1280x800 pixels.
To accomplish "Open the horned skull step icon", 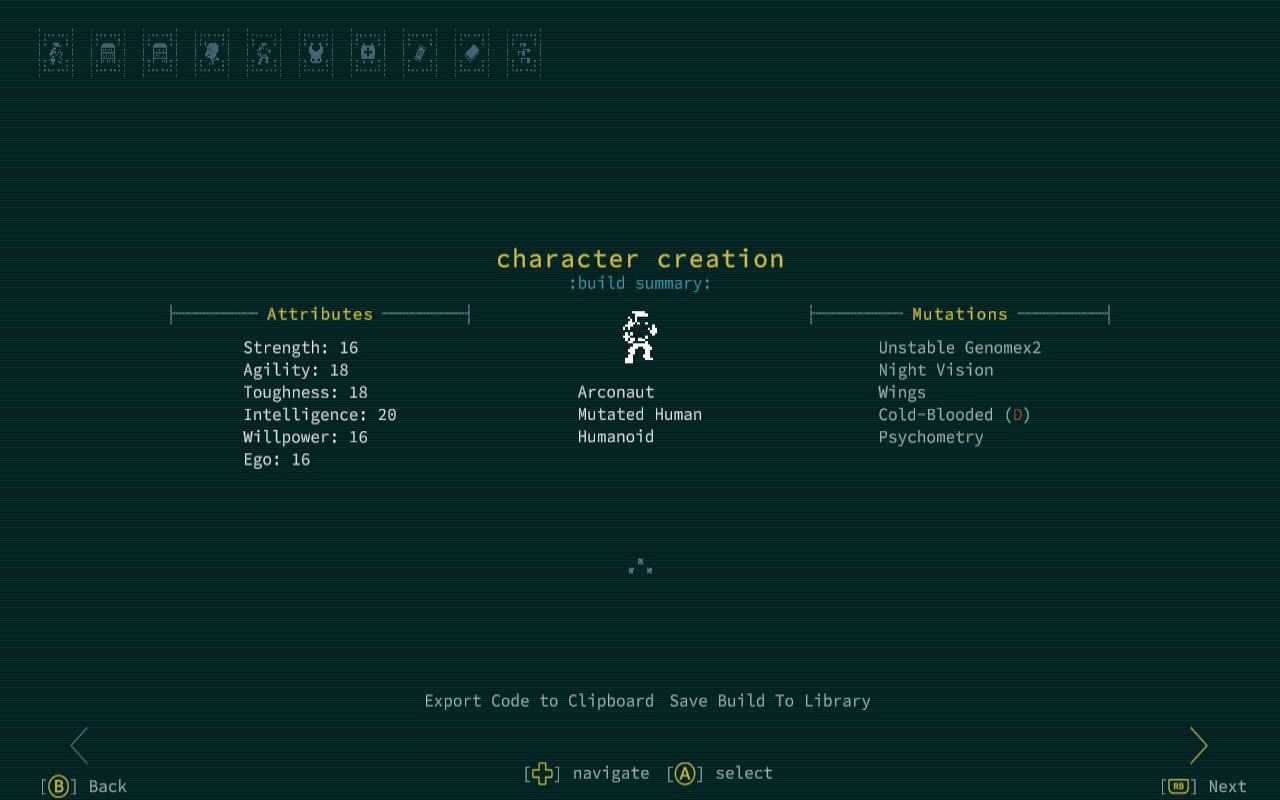I will [316, 53].
